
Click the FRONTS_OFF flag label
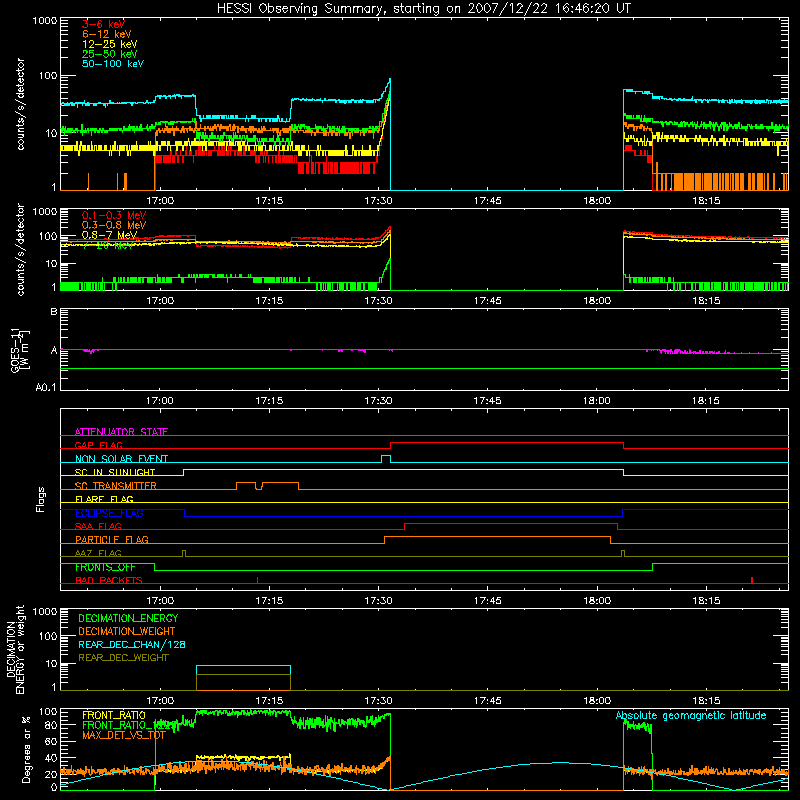105,567
